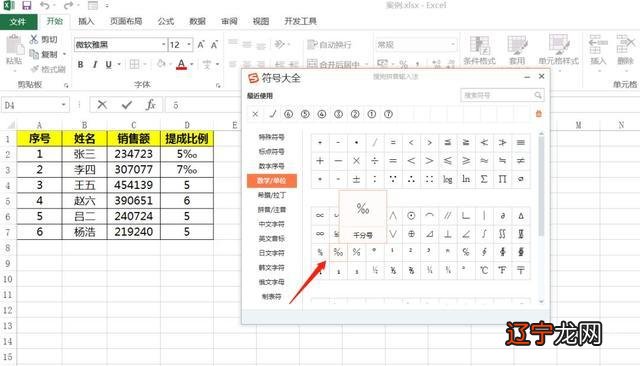The image size is (640, 366).
Task: Switch to the 数据 Data tab
Action: (x=197, y=21)
